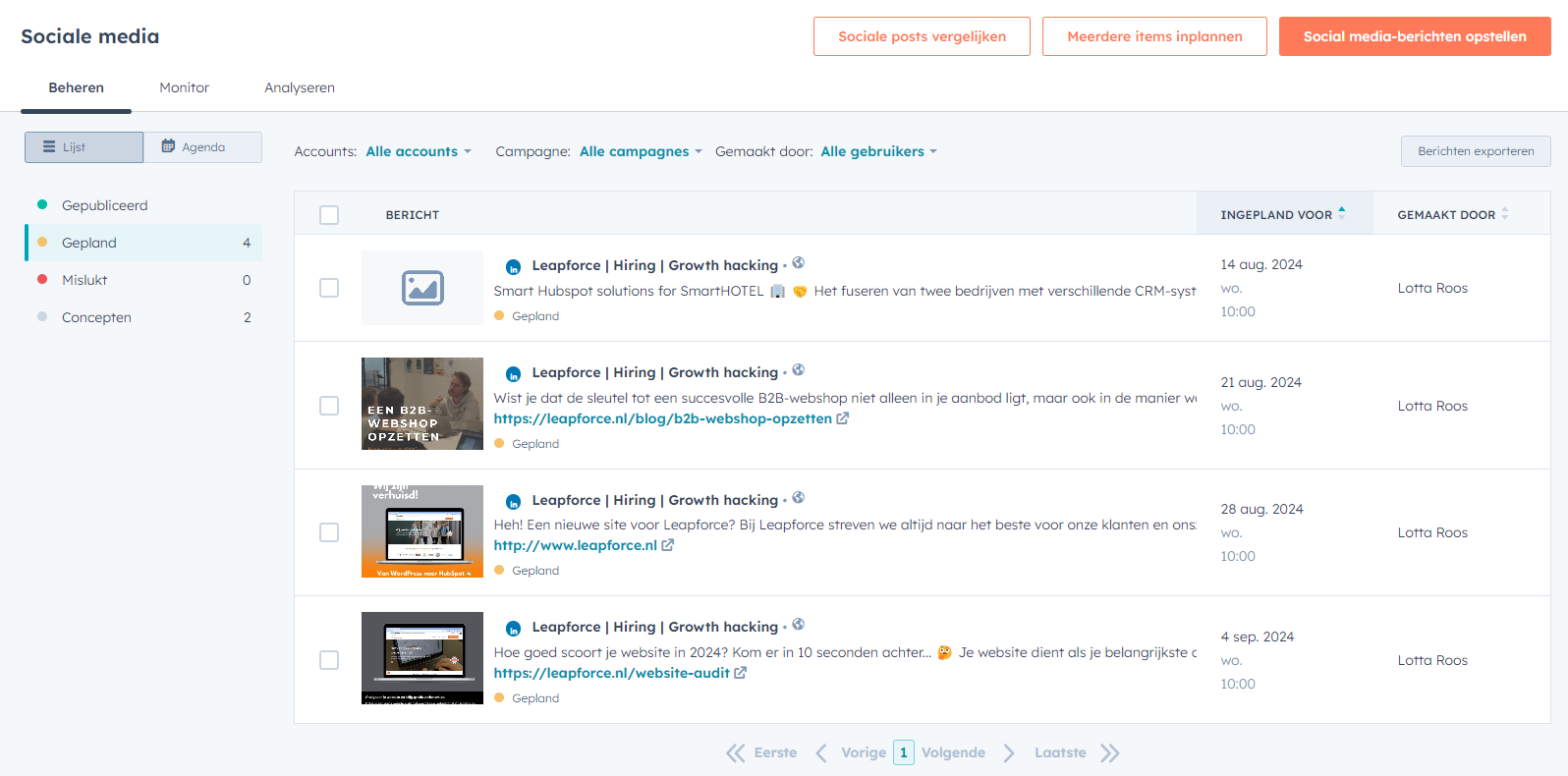Click page number 1

[904, 752]
